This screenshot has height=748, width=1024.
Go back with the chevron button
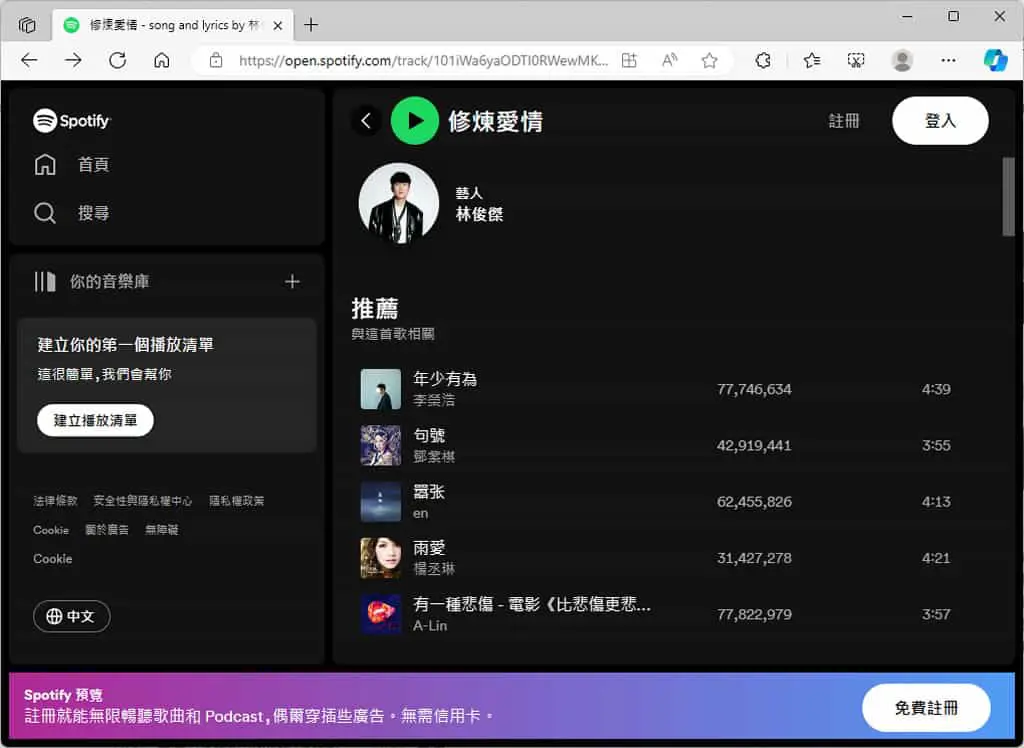click(366, 121)
